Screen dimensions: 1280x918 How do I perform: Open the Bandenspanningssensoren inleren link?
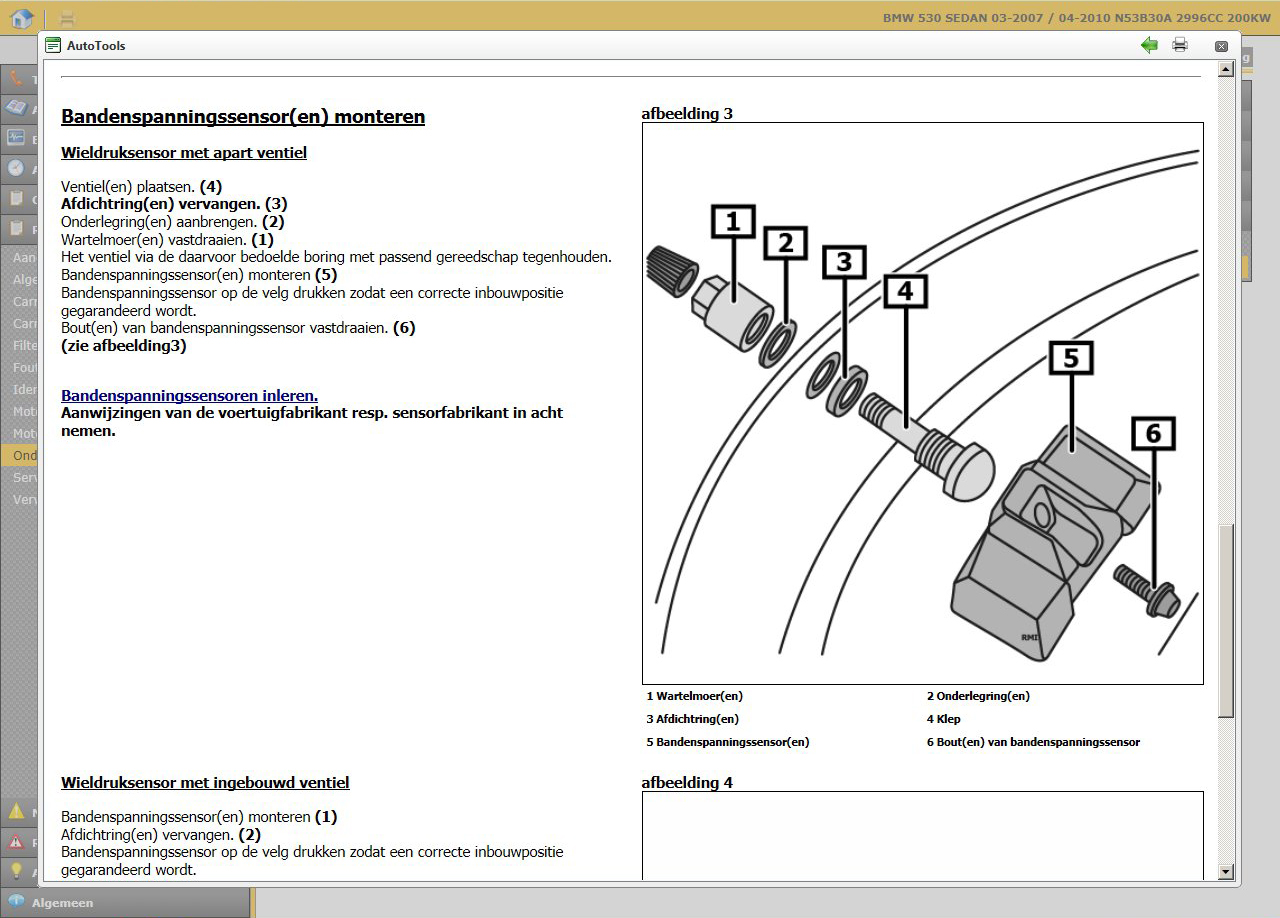[189, 395]
